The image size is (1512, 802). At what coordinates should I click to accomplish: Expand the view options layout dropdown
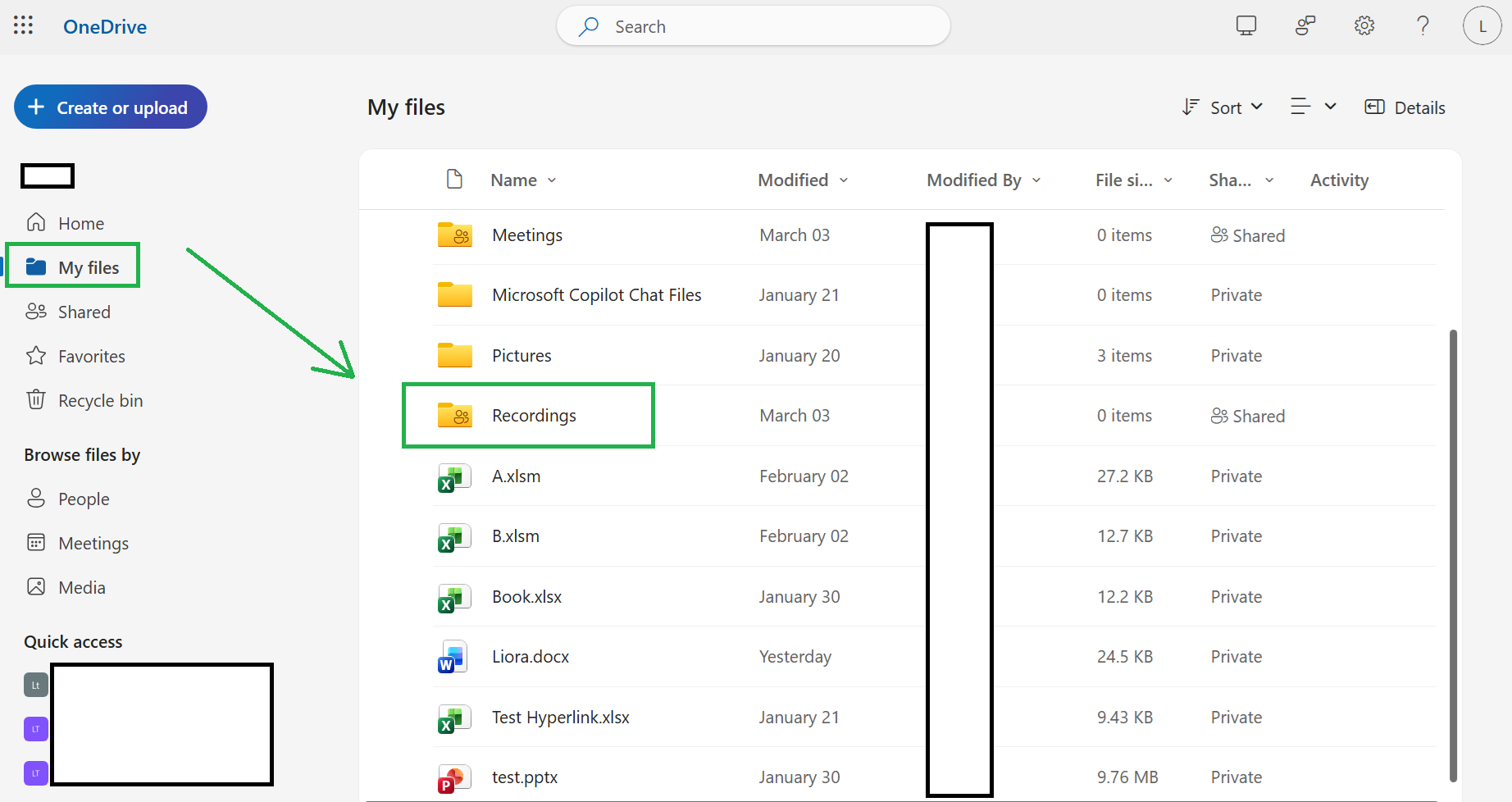pyautogui.click(x=1314, y=107)
